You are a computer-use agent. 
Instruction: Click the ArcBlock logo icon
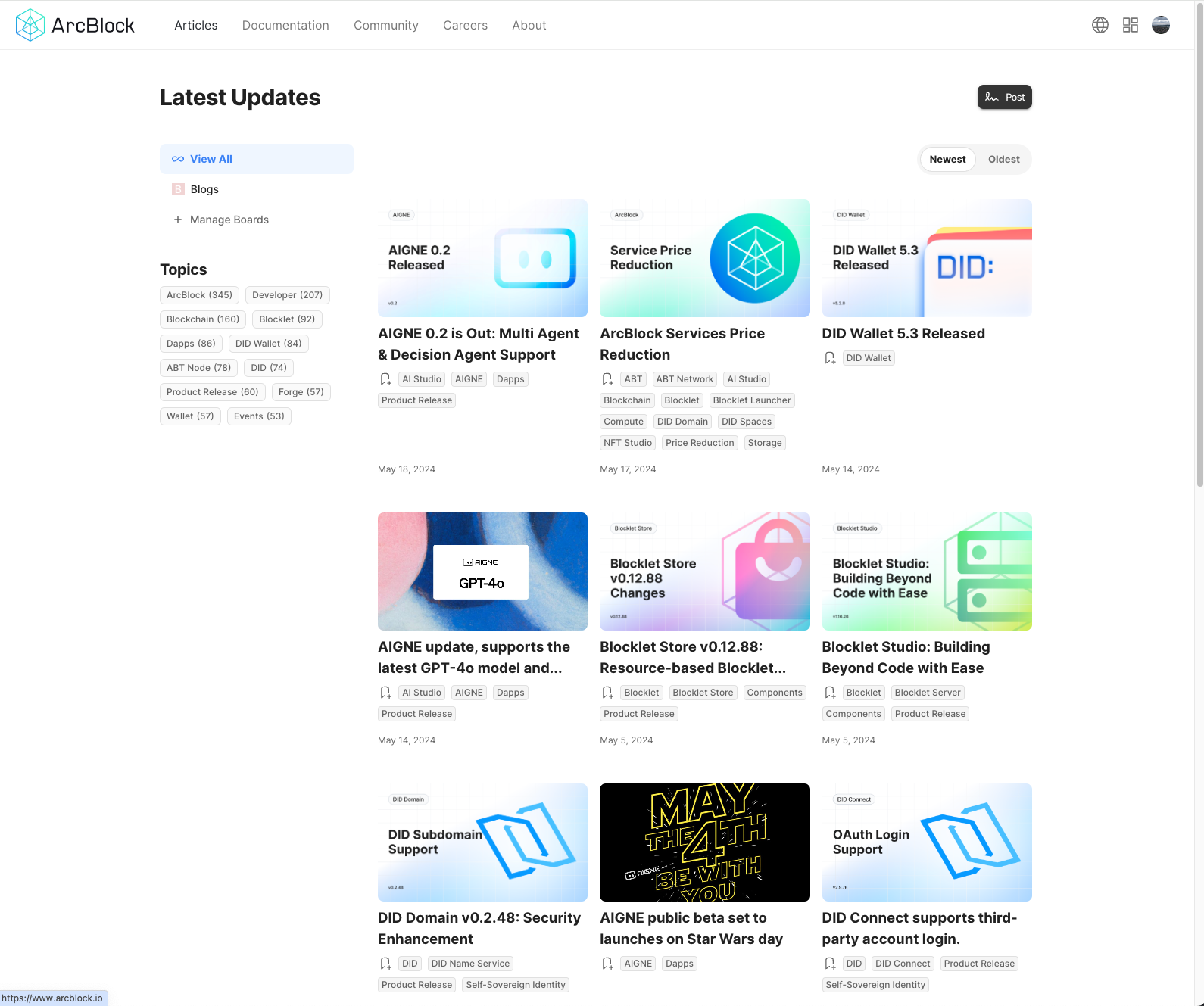click(30, 25)
